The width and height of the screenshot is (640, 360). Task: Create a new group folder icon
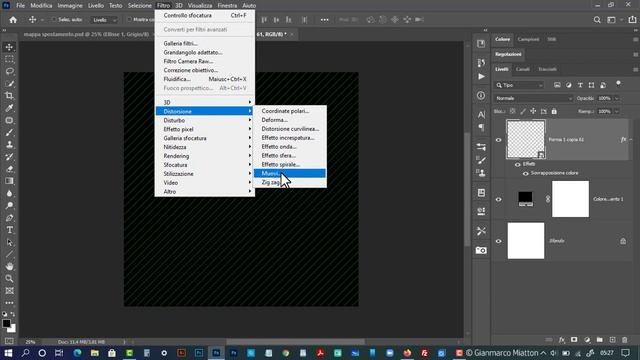point(599,340)
